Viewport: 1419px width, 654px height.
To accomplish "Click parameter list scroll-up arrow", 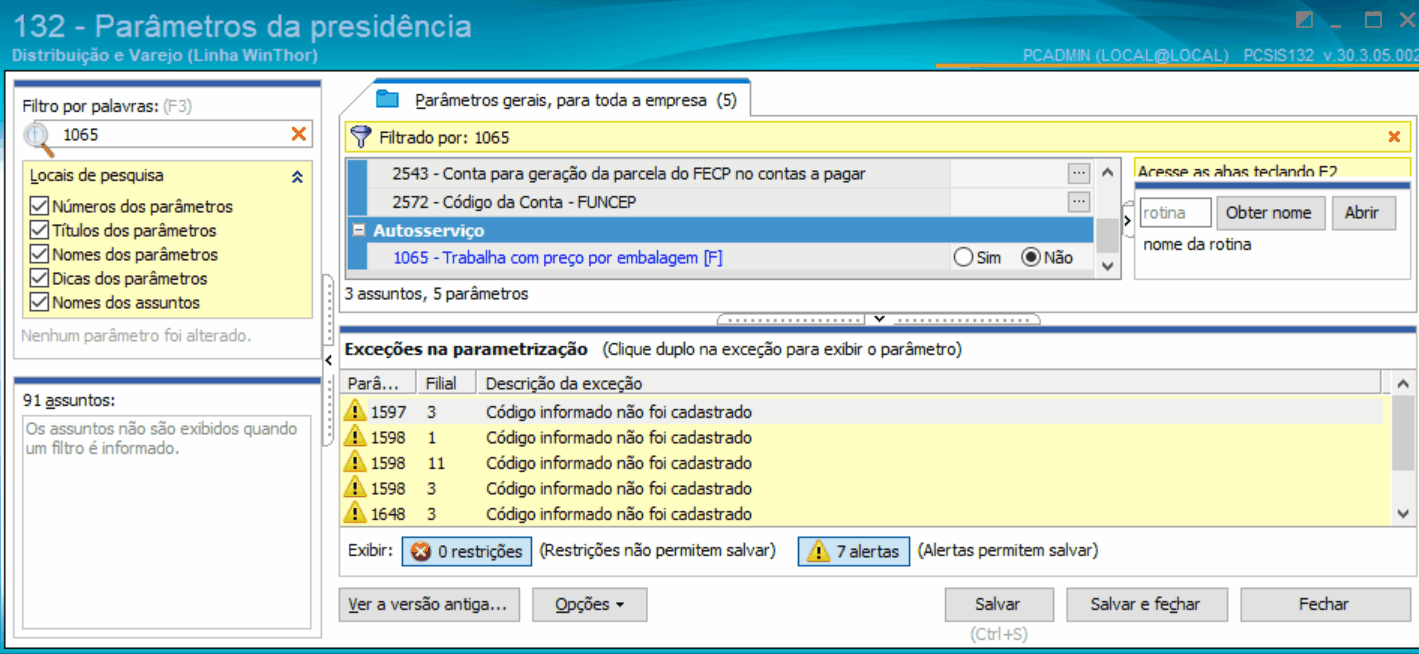I will click(x=1106, y=173).
